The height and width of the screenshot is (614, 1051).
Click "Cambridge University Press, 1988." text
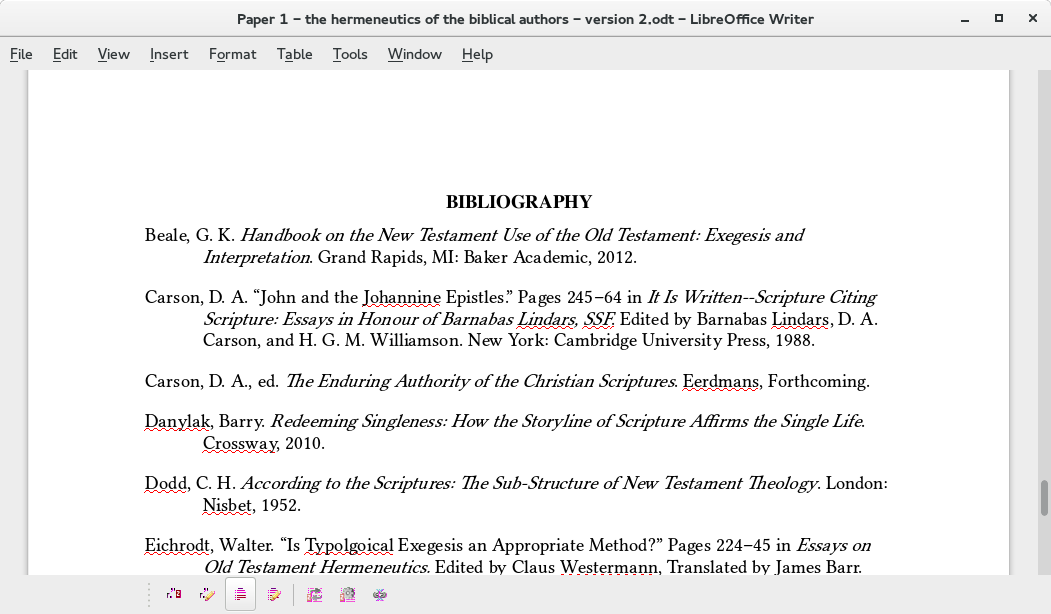(684, 341)
